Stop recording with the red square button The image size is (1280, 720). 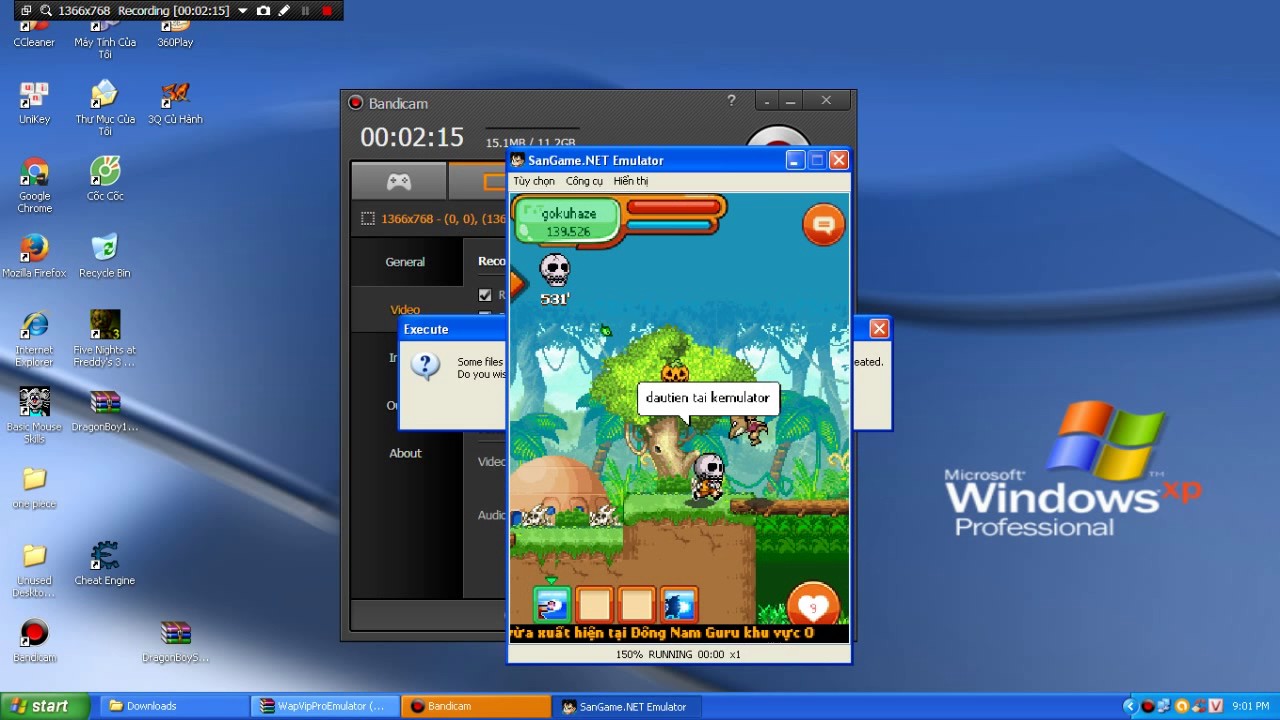tap(327, 10)
